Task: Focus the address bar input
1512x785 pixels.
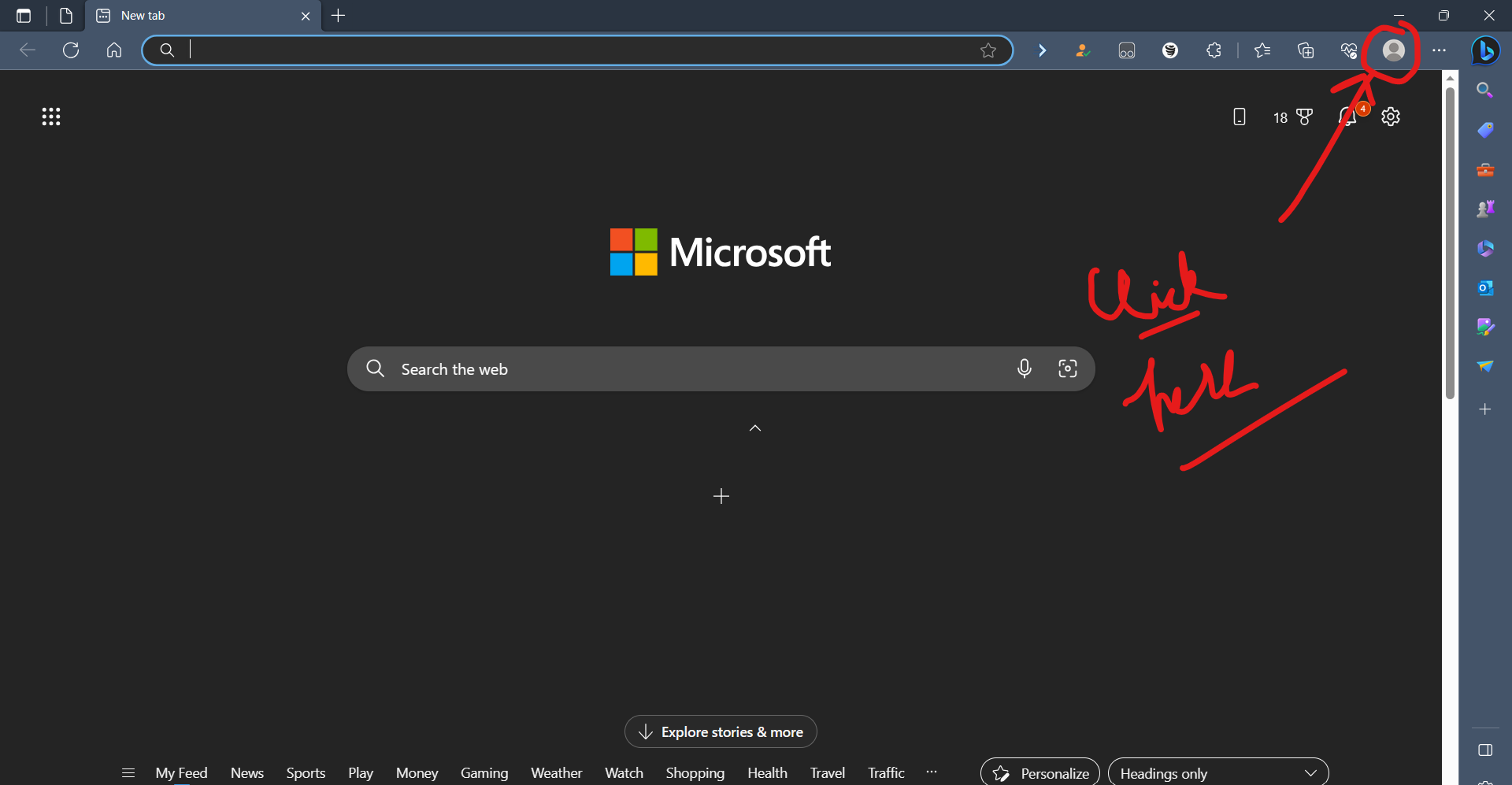Action: point(577,50)
